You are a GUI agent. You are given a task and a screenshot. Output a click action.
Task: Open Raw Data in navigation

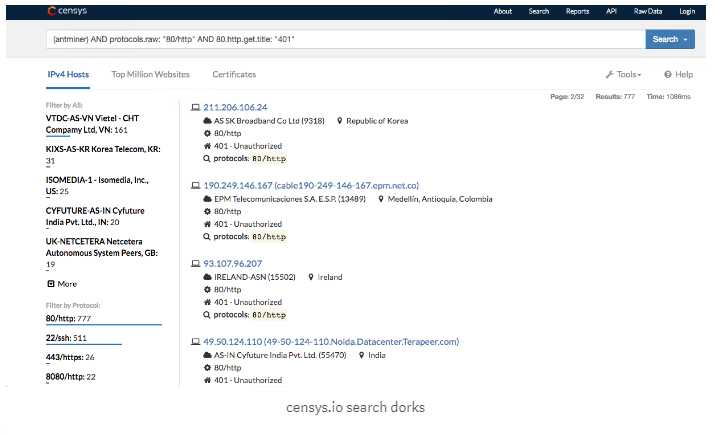[x=648, y=11]
